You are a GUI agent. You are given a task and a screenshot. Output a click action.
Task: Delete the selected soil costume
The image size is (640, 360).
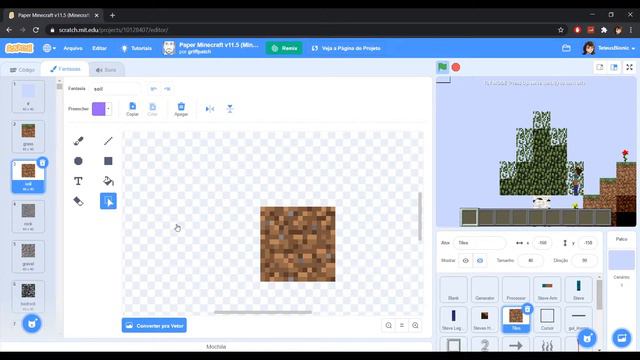coord(42,163)
